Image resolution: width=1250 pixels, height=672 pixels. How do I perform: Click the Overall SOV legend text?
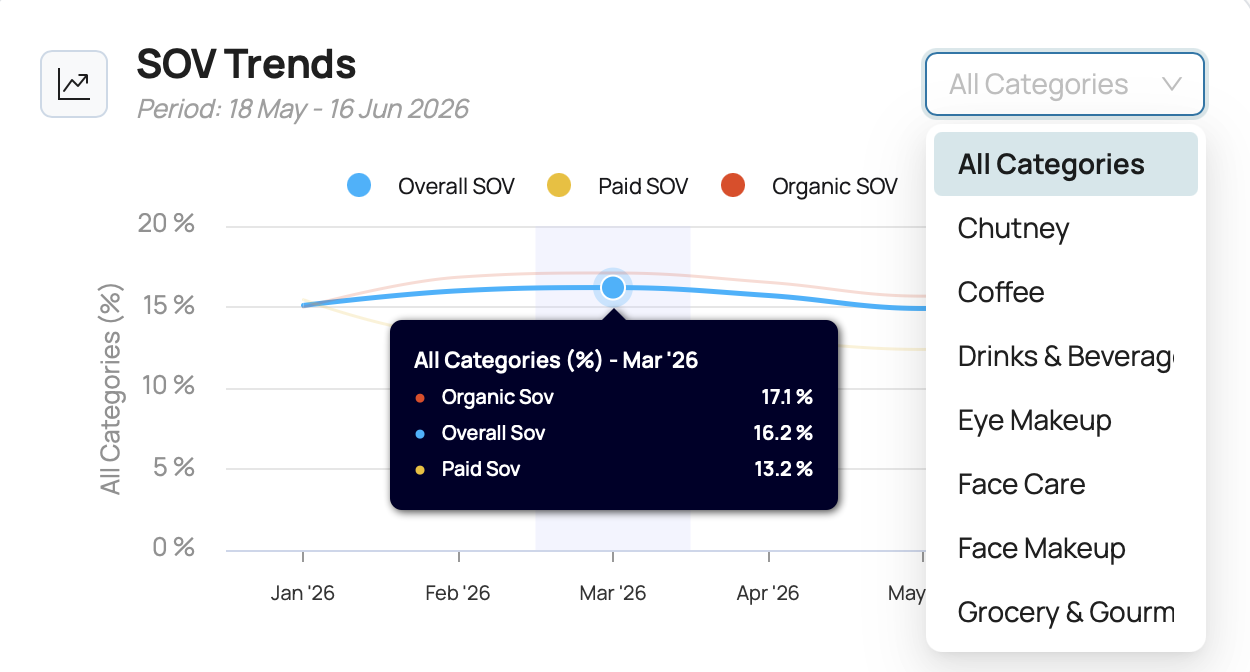point(456,186)
